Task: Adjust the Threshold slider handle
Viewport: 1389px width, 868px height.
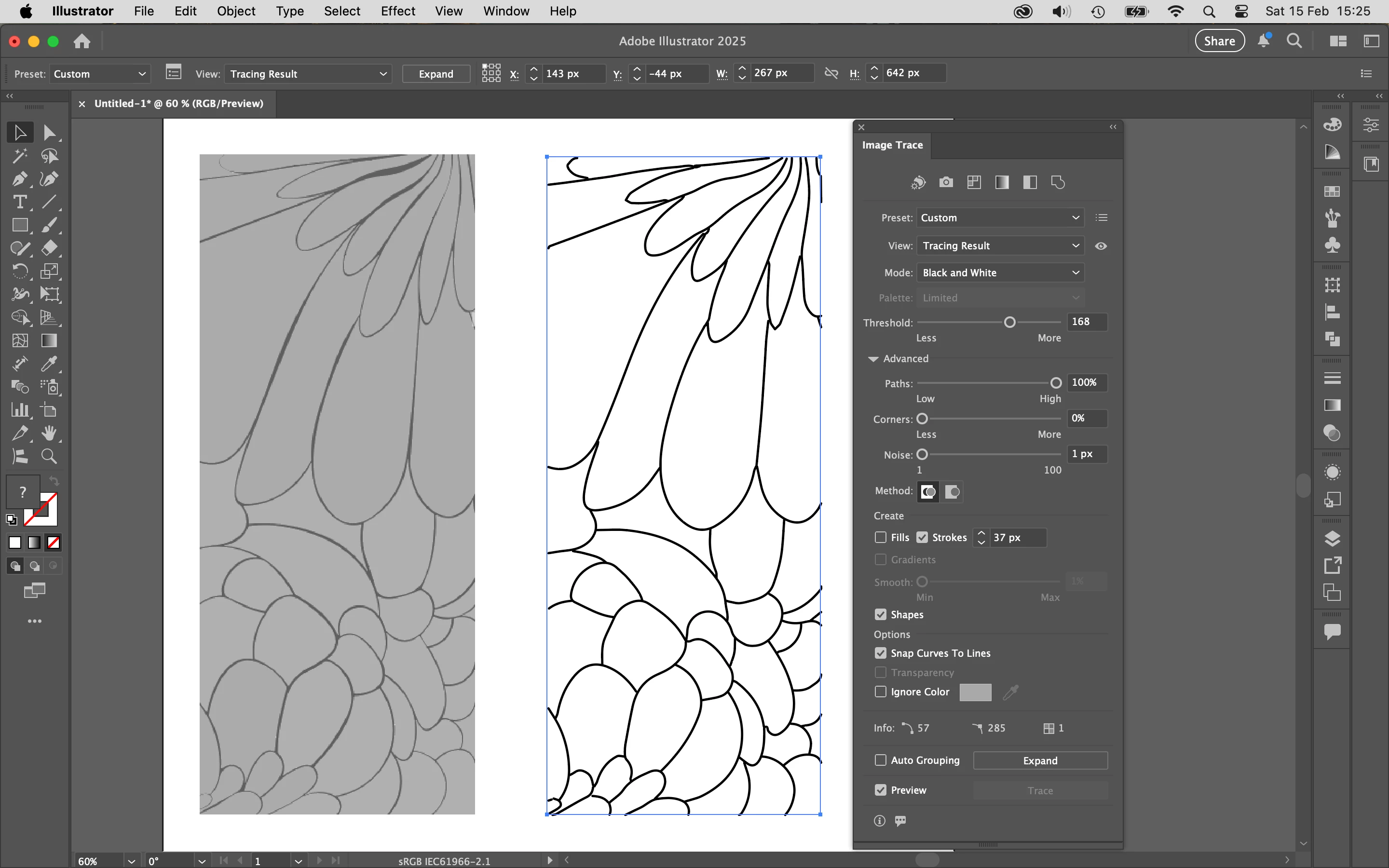Action: coord(1009,322)
